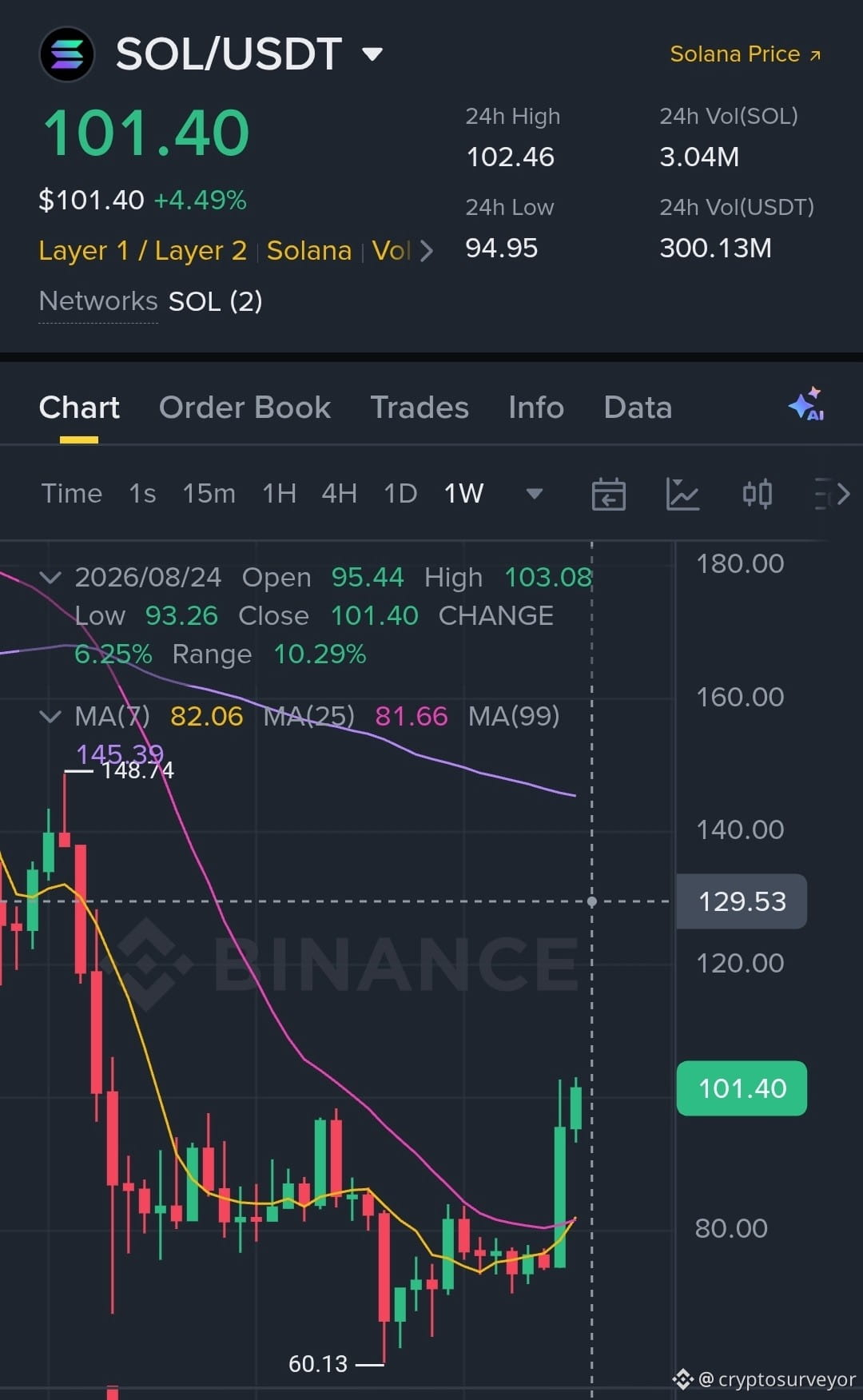Viewport: 863px width, 1400px height.
Task: Tap the MA(99) value 145.39
Action: [119, 753]
